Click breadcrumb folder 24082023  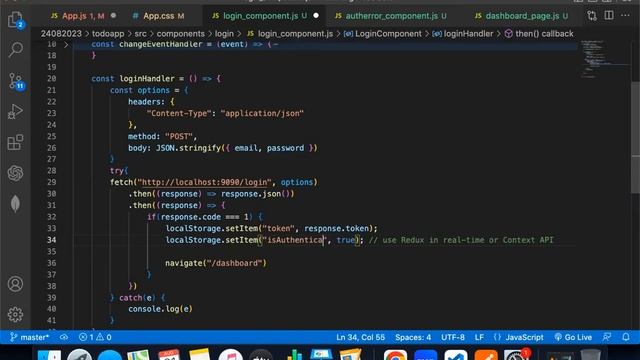(x=61, y=34)
